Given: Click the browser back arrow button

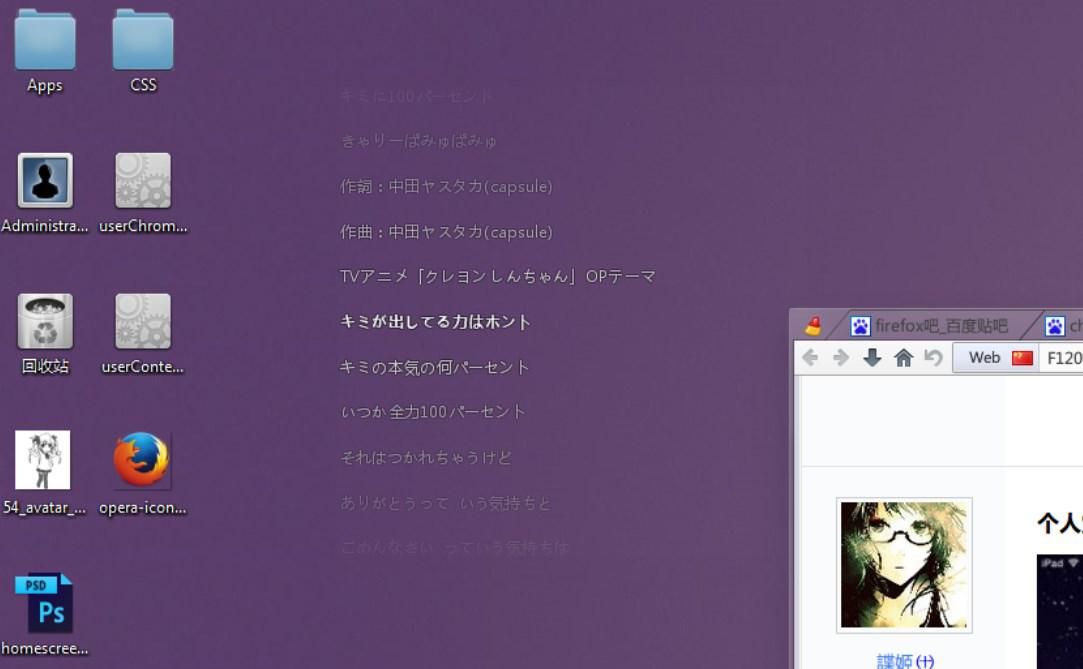Looking at the screenshot, I should click(x=810, y=358).
